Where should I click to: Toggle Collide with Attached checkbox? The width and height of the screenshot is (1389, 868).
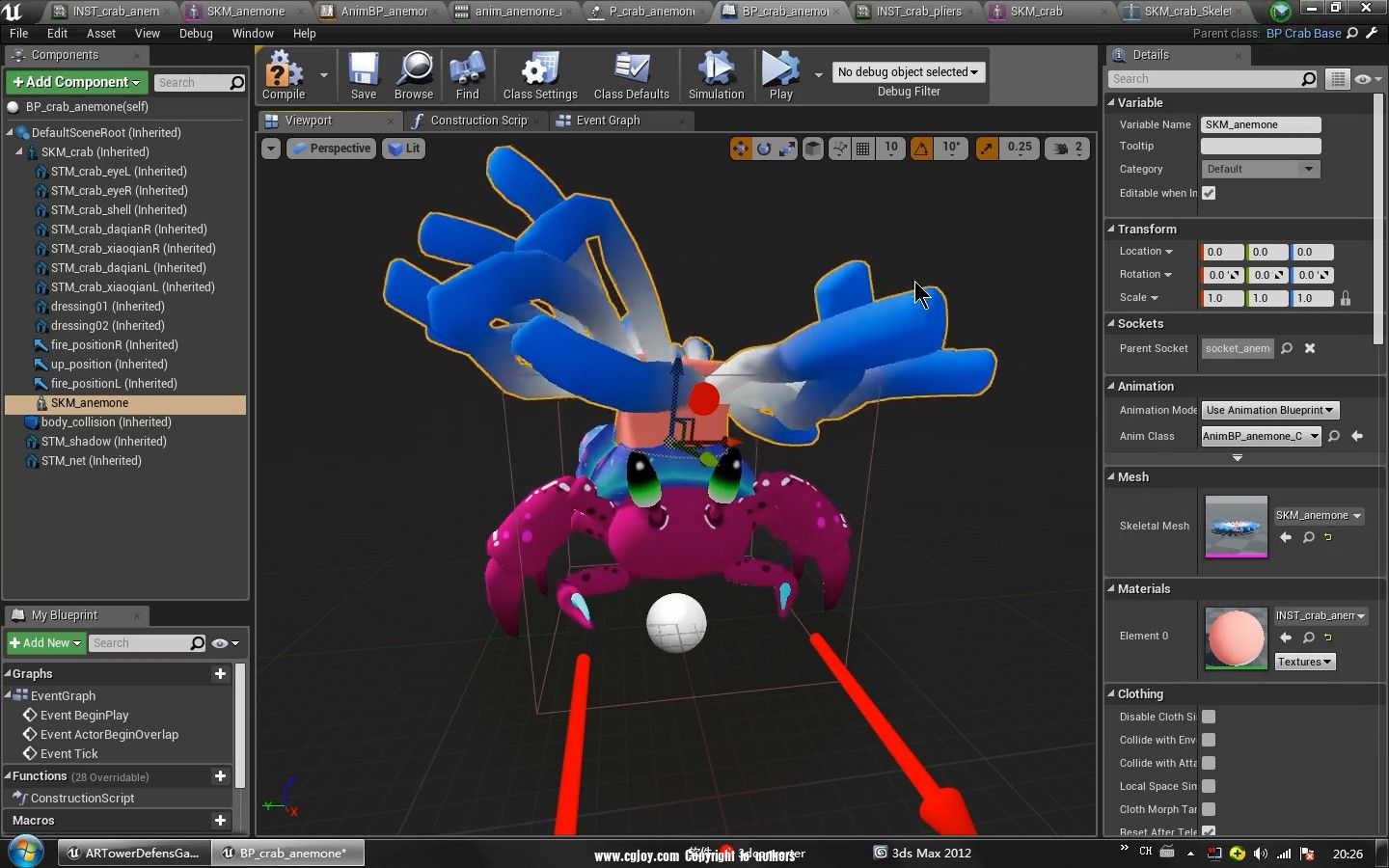(x=1209, y=763)
